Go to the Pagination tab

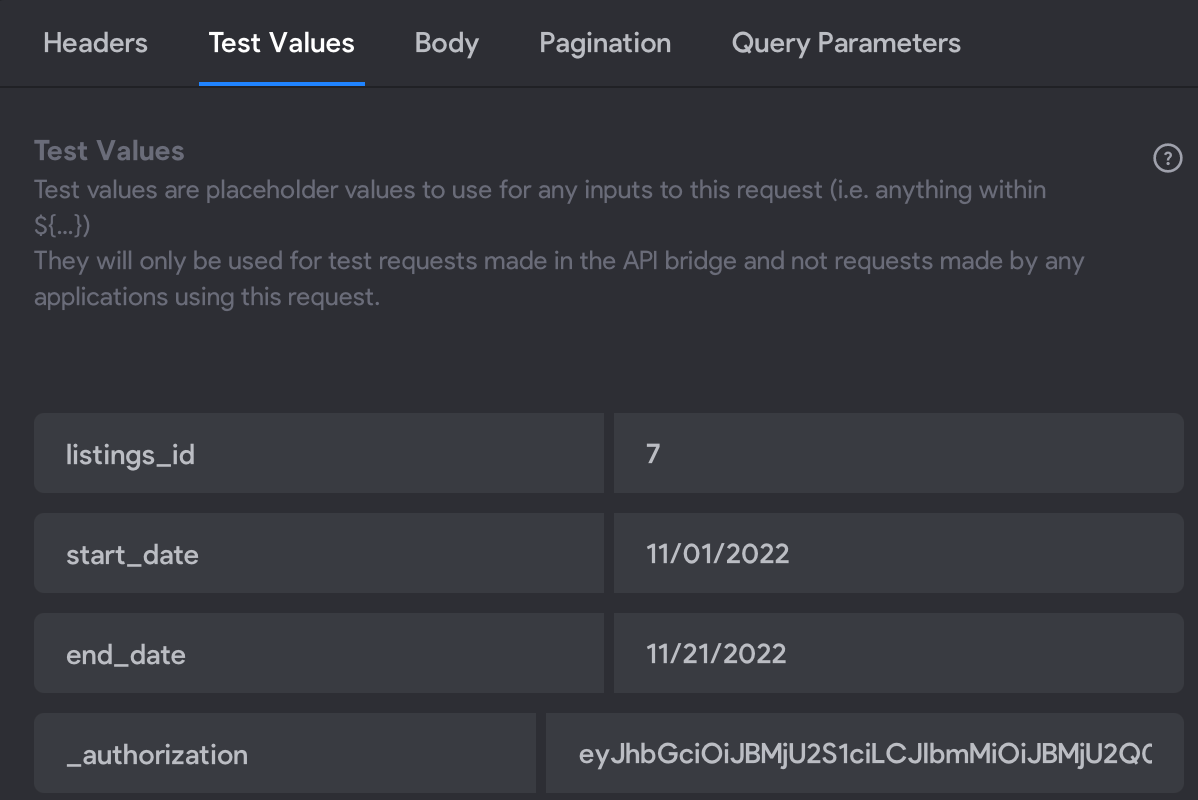tap(605, 44)
